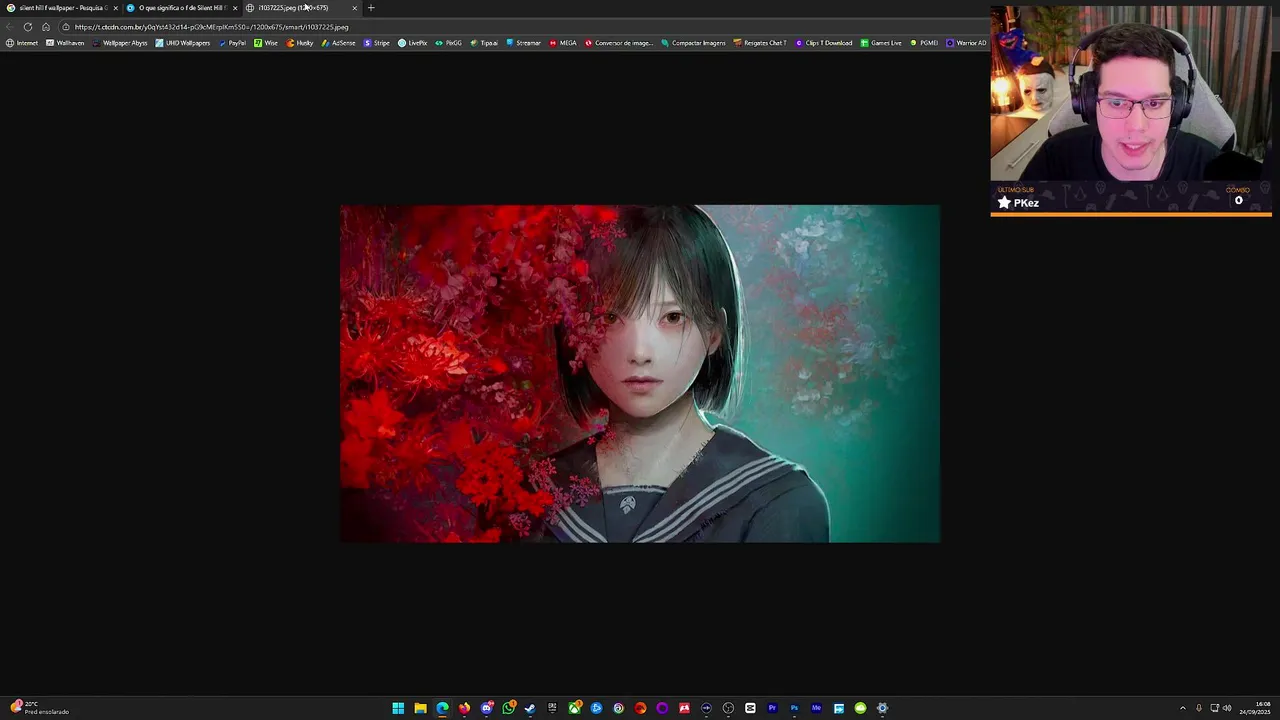This screenshot has height=720, width=1280.
Task: Open the microphone tray icon
Action: pos(1198,708)
